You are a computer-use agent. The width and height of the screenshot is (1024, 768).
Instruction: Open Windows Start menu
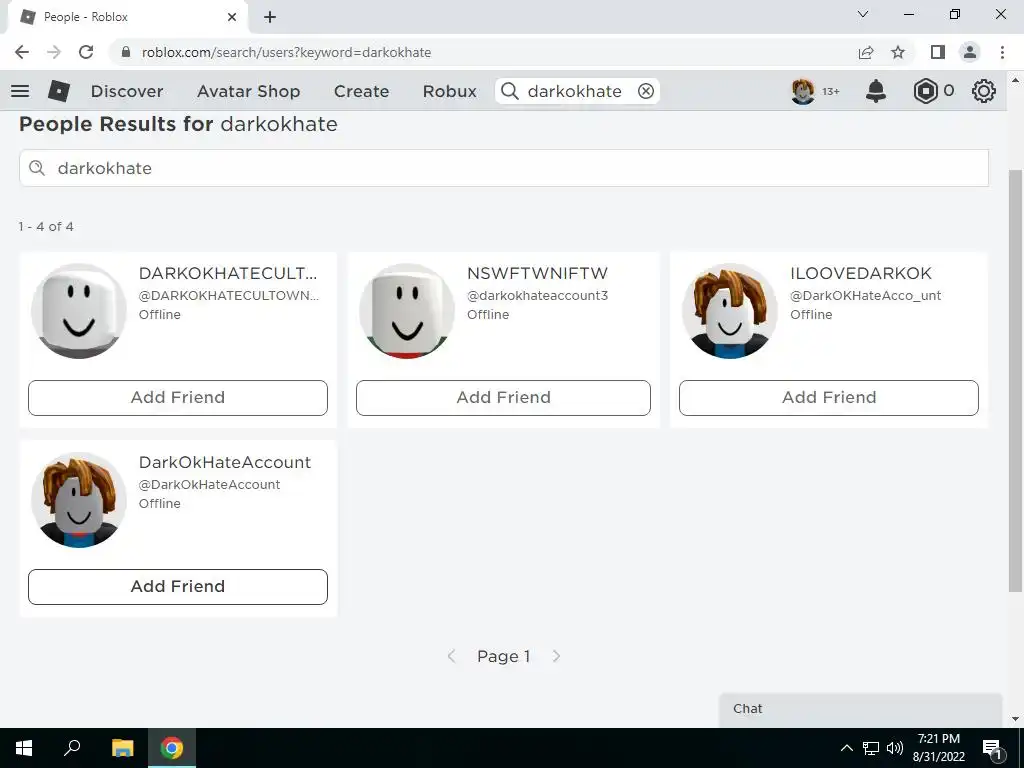(24, 748)
